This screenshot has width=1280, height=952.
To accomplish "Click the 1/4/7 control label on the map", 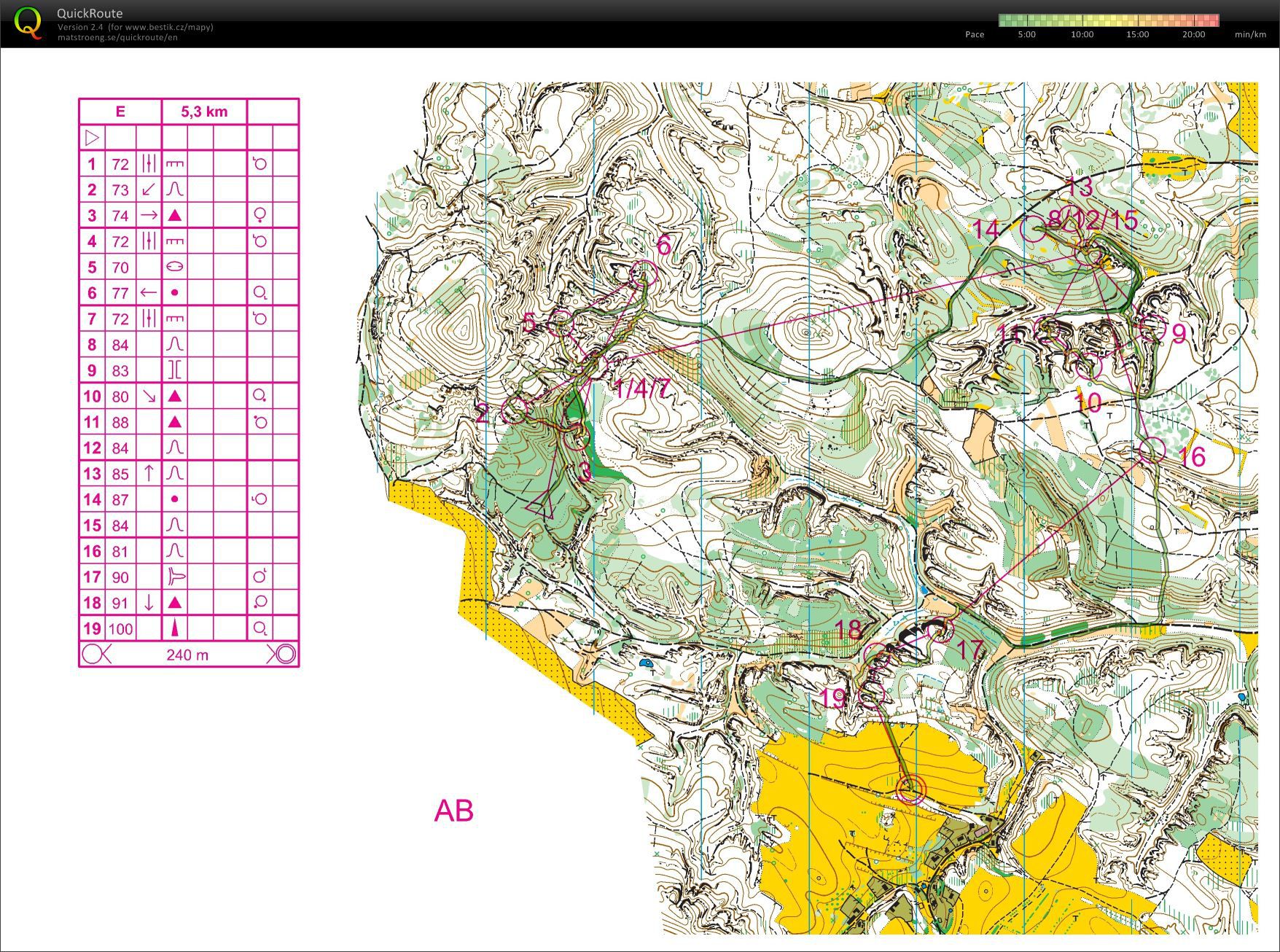I will [641, 388].
